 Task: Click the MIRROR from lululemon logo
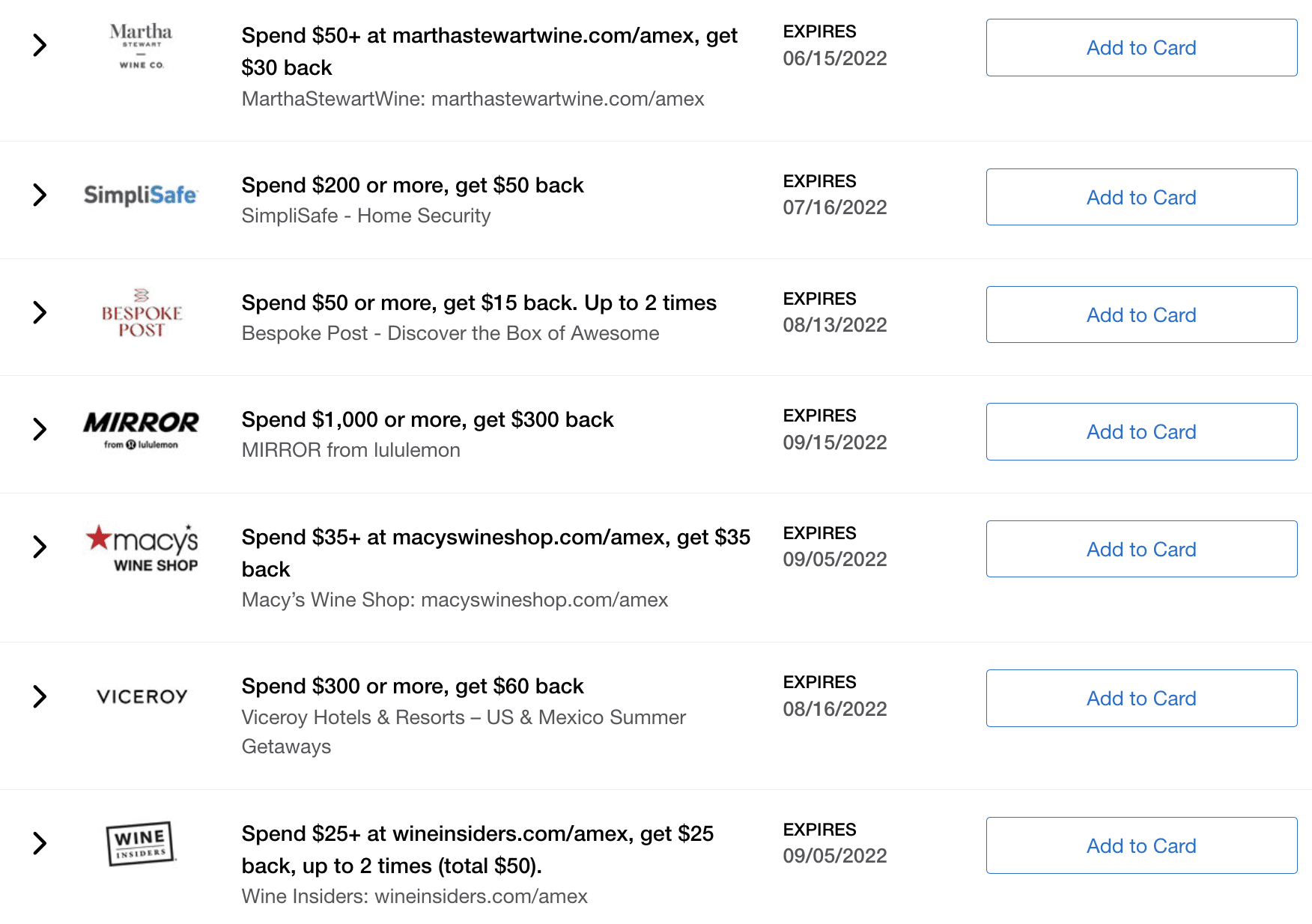141,430
